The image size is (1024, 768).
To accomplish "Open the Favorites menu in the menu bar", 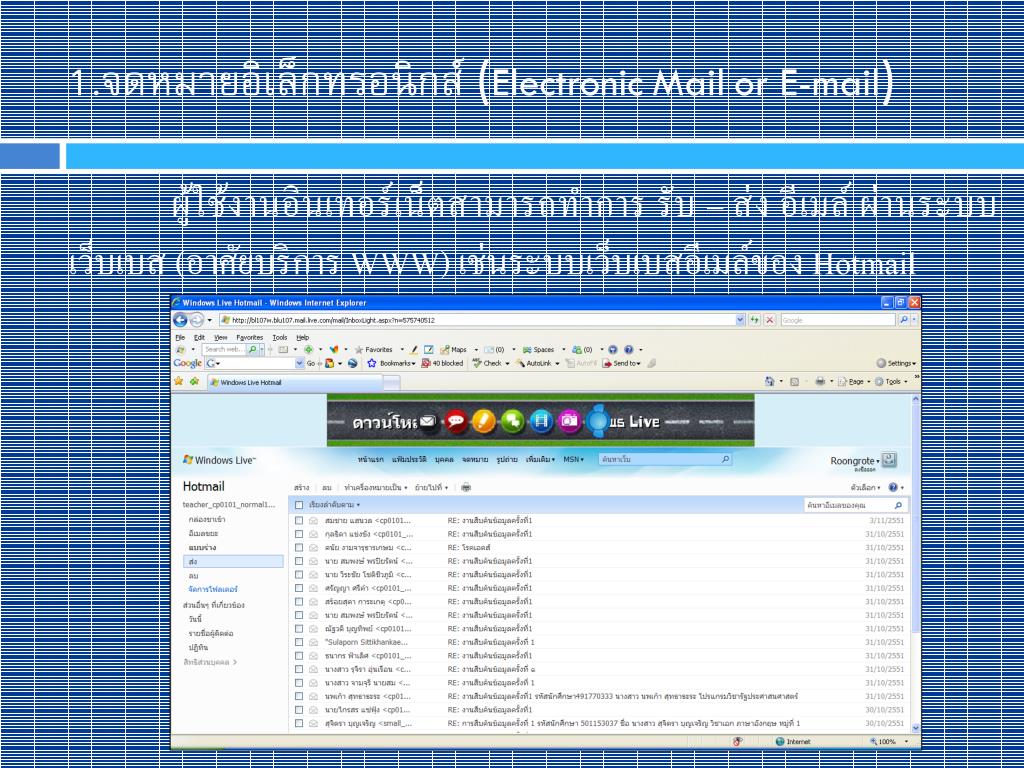I will coord(249,338).
